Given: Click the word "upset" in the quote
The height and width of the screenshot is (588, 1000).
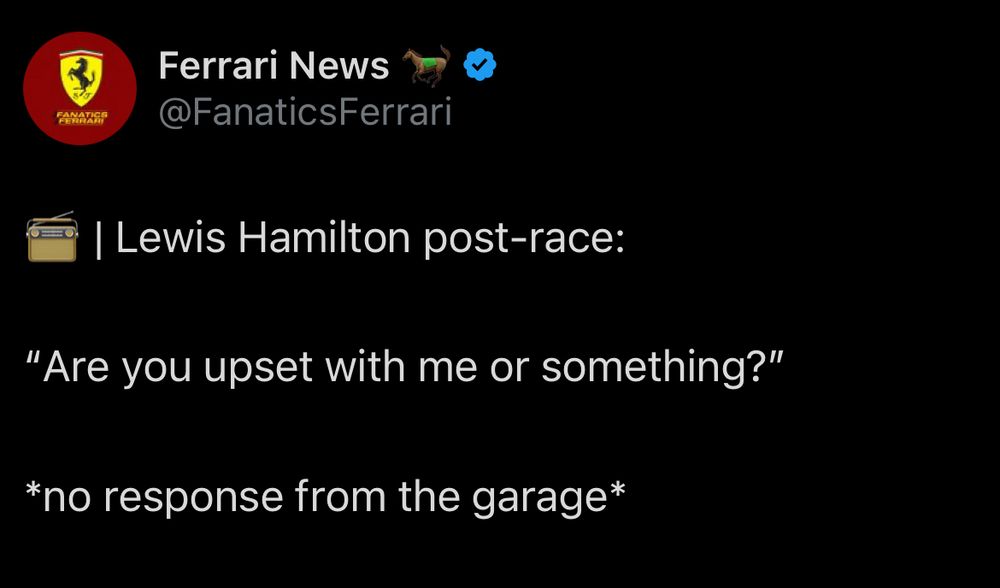Looking at the screenshot, I should coord(258,369).
